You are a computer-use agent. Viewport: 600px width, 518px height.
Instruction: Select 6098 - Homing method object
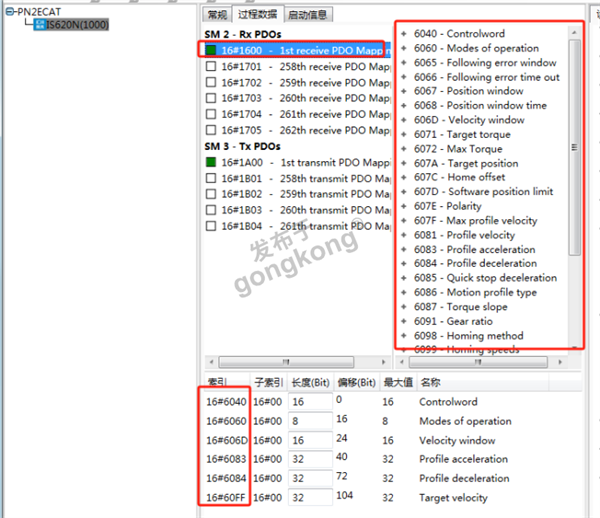[x=469, y=336]
